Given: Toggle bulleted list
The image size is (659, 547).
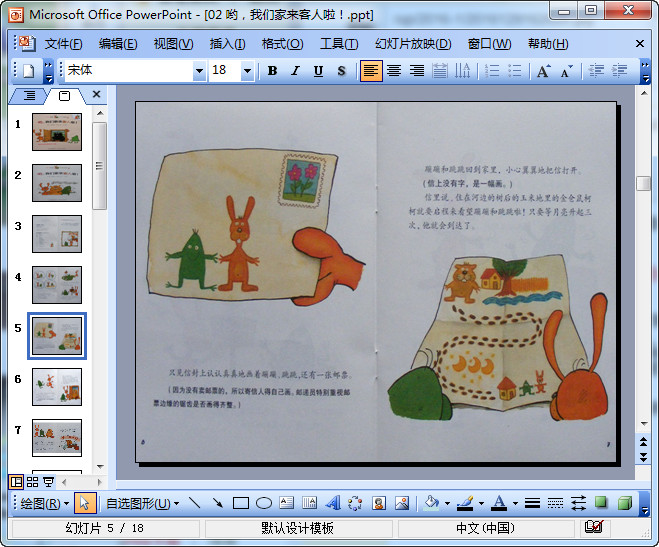Looking at the screenshot, I should pyautogui.click(x=514, y=71).
